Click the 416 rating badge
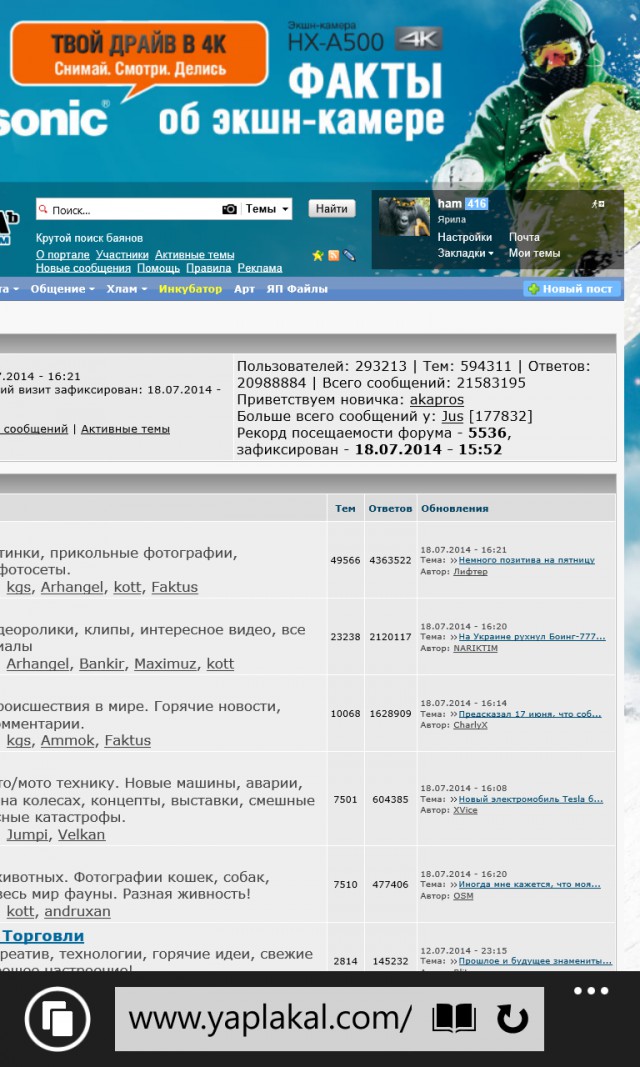The height and width of the screenshot is (1067, 640). click(x=476, y=203)
